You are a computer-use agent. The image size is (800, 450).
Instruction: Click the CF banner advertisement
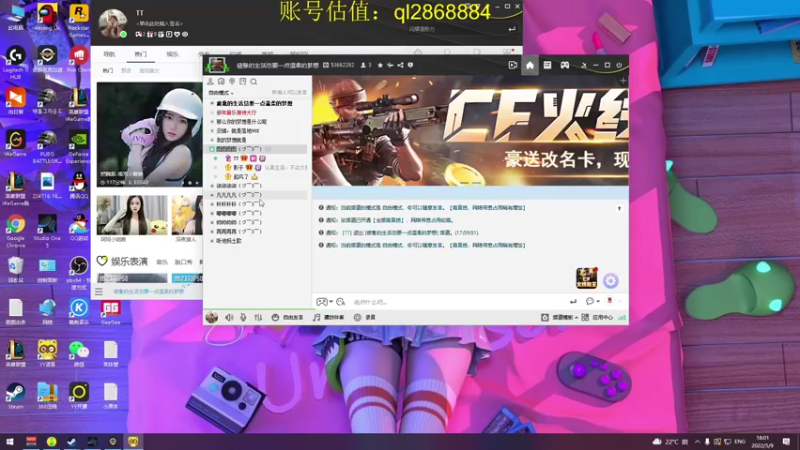point(470,131)
